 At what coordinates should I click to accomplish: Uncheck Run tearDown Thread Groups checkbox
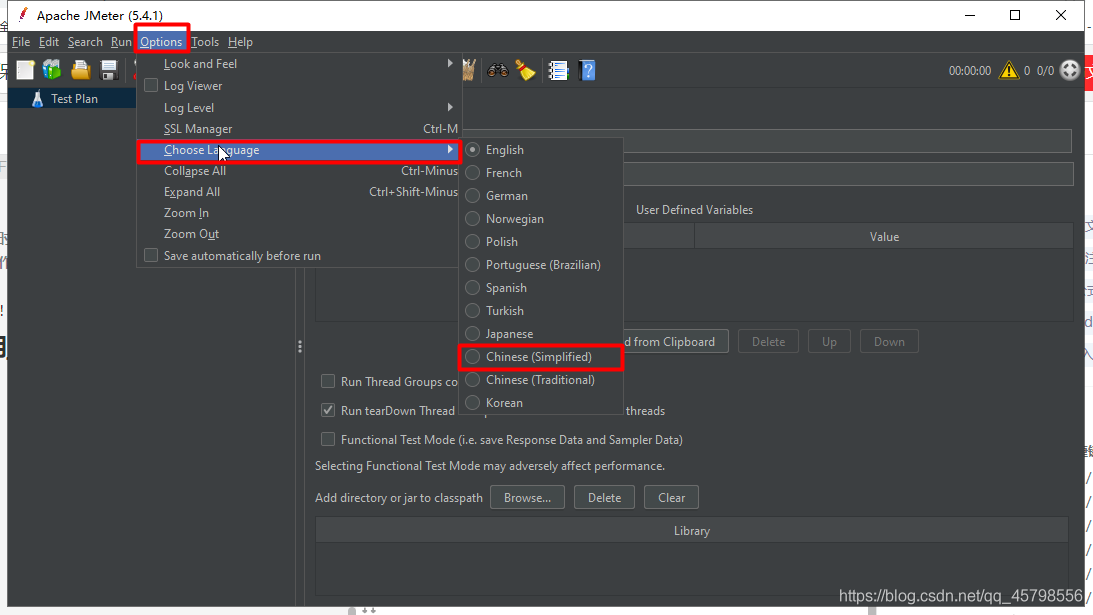tap(328, 411)
